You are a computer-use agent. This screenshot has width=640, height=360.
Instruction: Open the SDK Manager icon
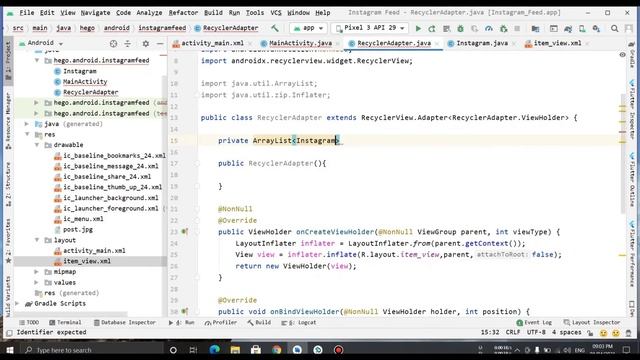coord(596,28)
